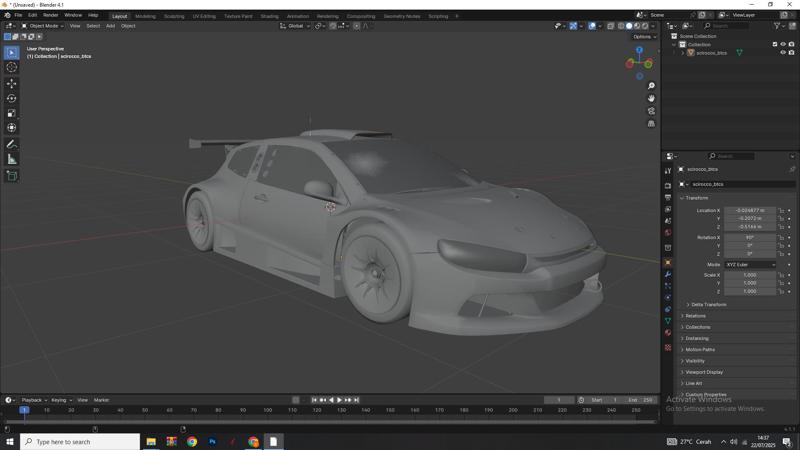
Task: Open the Object Mode dropdown
Action: pos(42,26)
